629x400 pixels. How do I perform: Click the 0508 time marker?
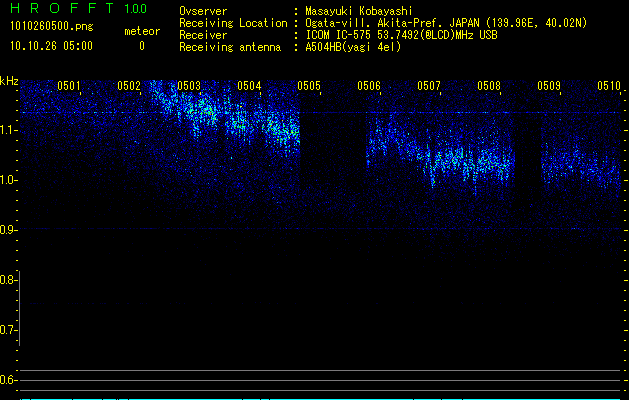489,86
